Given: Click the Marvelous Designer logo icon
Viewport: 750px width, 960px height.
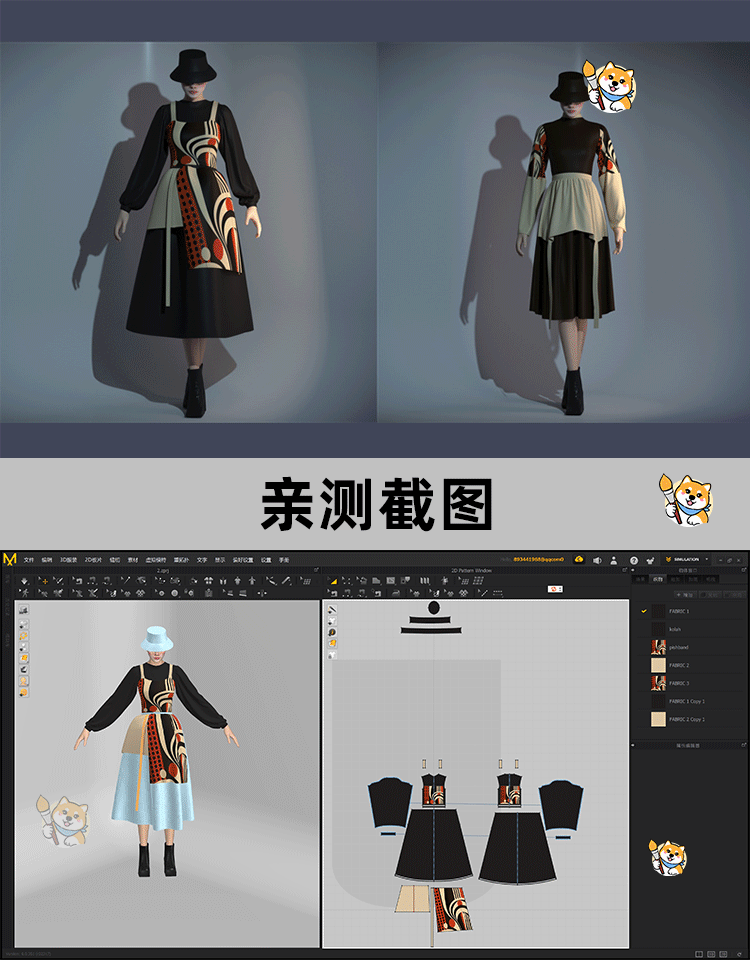Looking at the screenshot, I should (9, 559).
